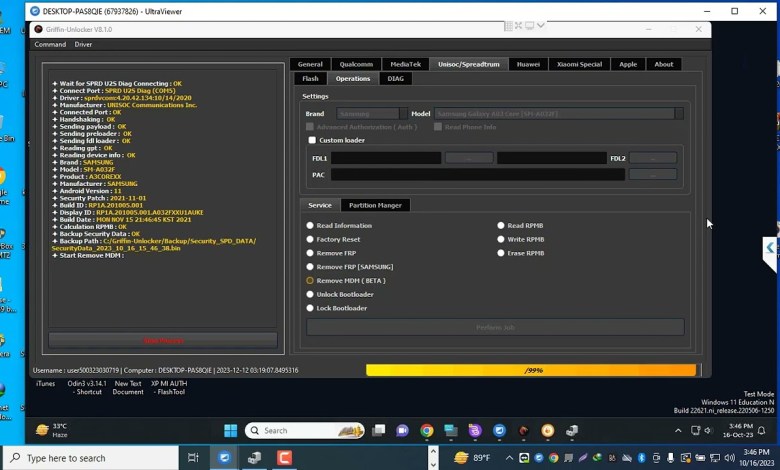
Task: Click the red Stop Process button
Action: point(163,341)
